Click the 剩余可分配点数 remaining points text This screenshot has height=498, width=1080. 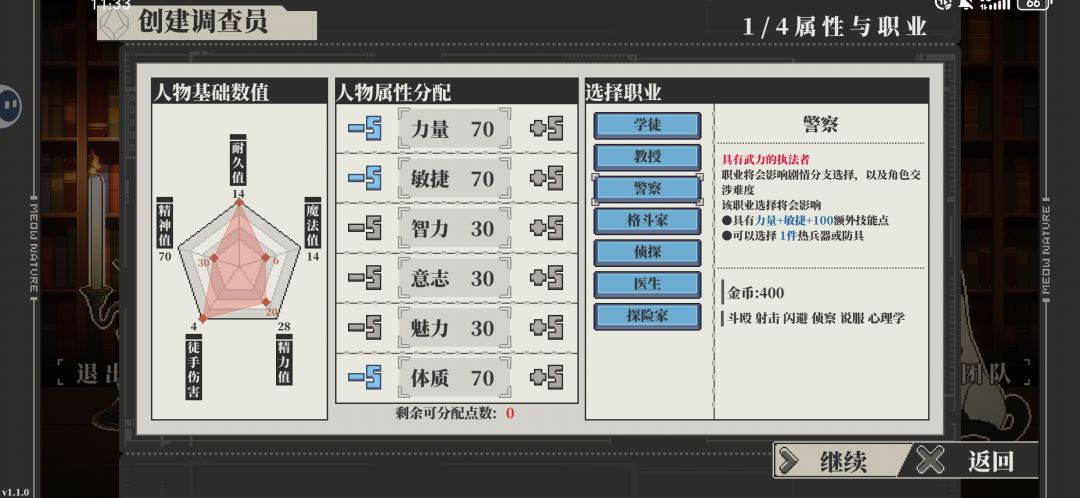(455, 413)
